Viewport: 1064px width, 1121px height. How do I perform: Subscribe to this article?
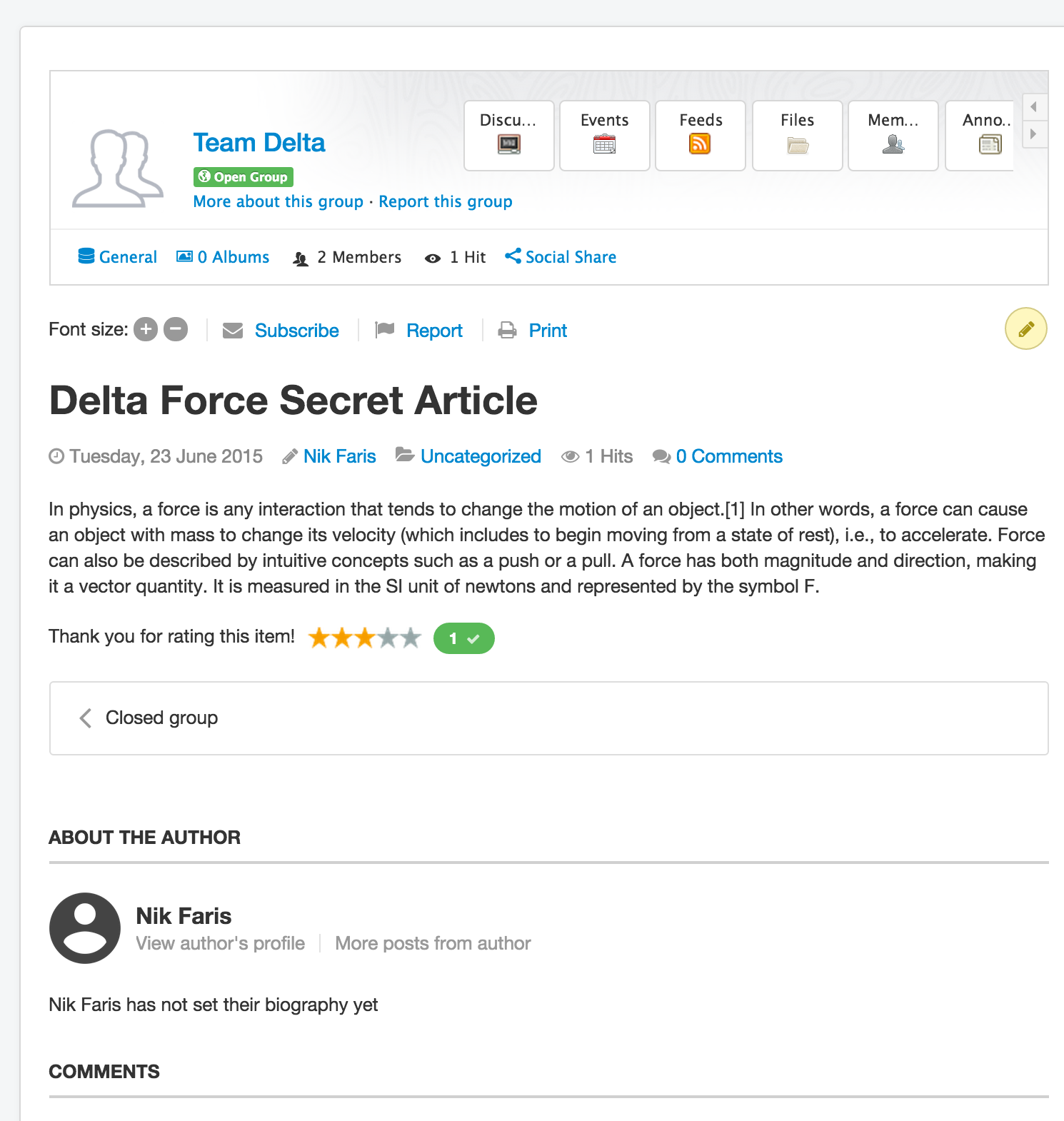296,331
